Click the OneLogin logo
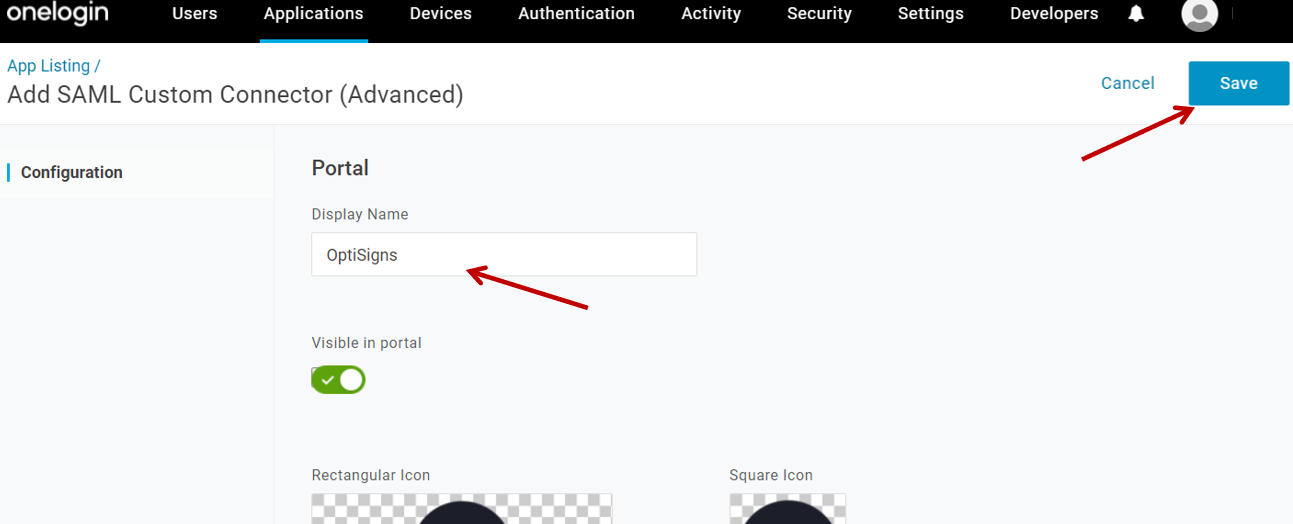 click(57, 14)
